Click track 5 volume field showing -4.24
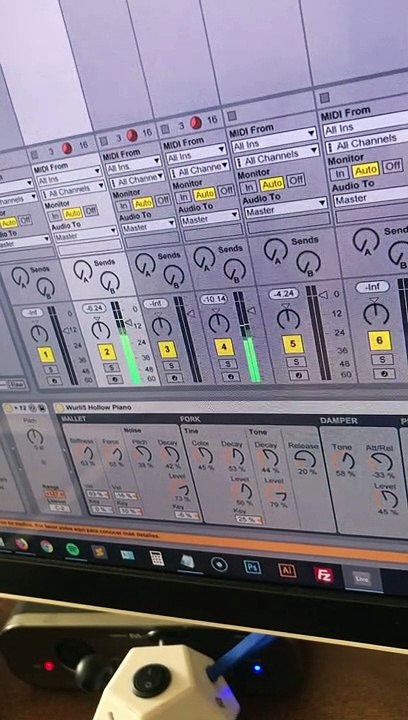The width and height of the screenshot is (408, 720). (x=284, y=294)
